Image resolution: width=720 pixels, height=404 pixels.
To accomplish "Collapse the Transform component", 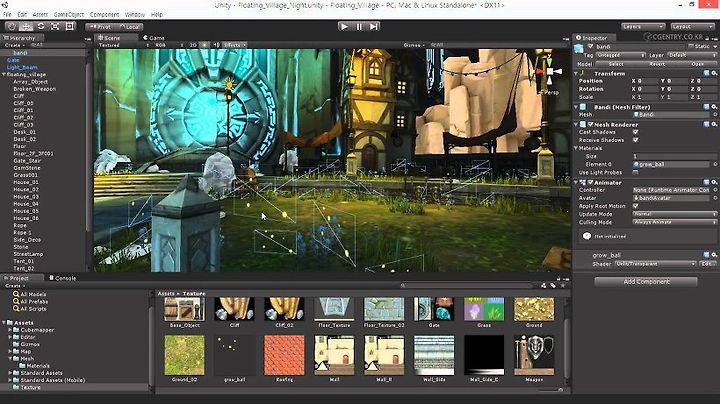I will click(x=576, y=73).
